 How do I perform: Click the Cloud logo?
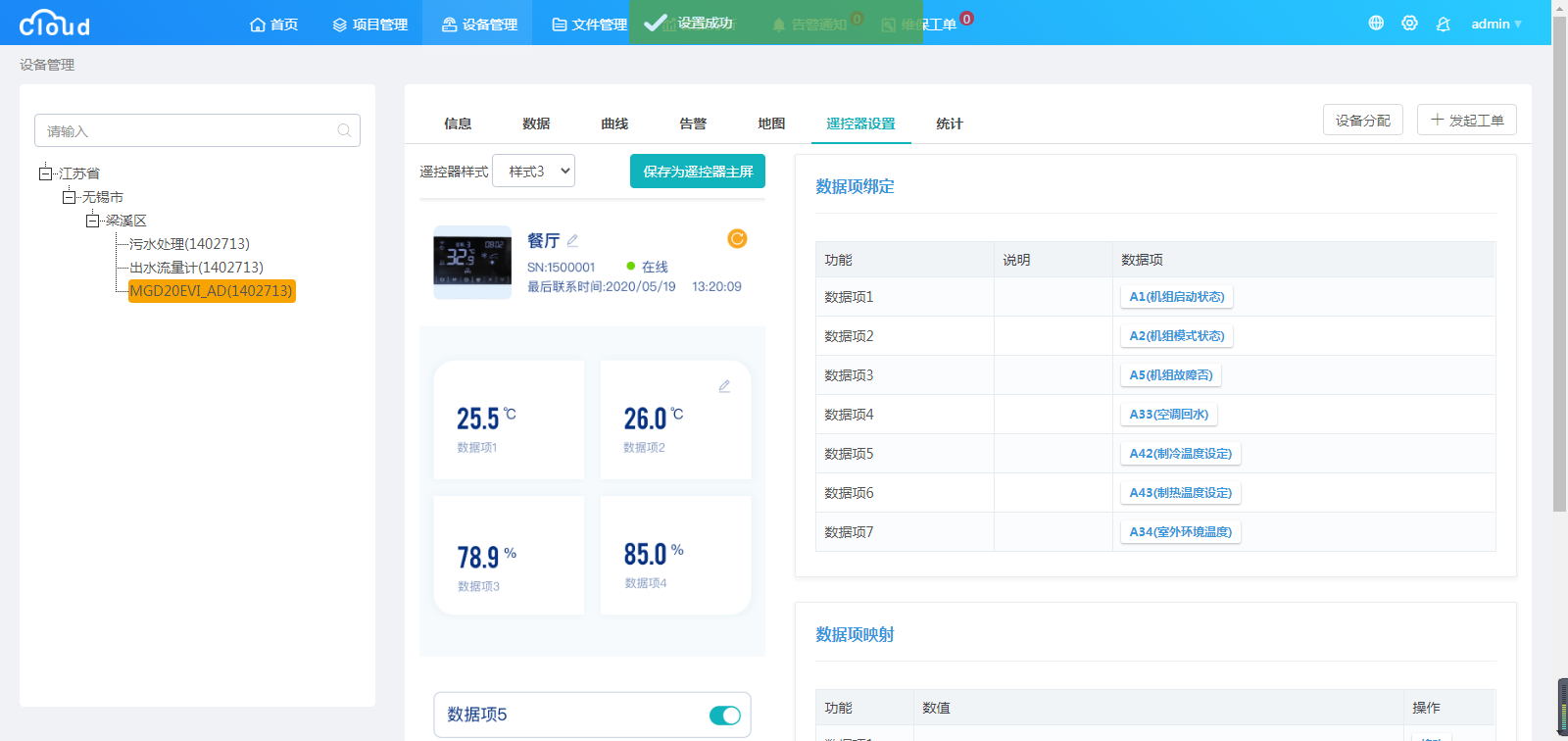point(55,23)
